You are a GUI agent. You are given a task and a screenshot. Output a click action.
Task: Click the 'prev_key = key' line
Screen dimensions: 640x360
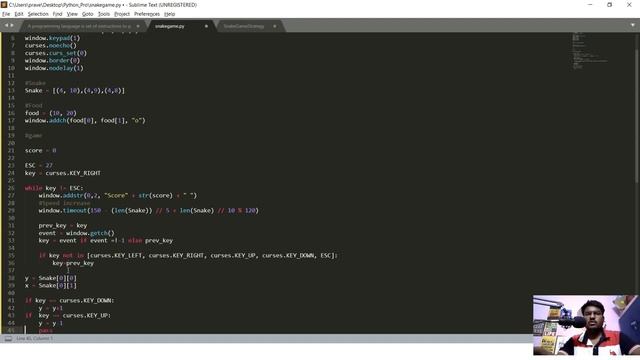63,226
